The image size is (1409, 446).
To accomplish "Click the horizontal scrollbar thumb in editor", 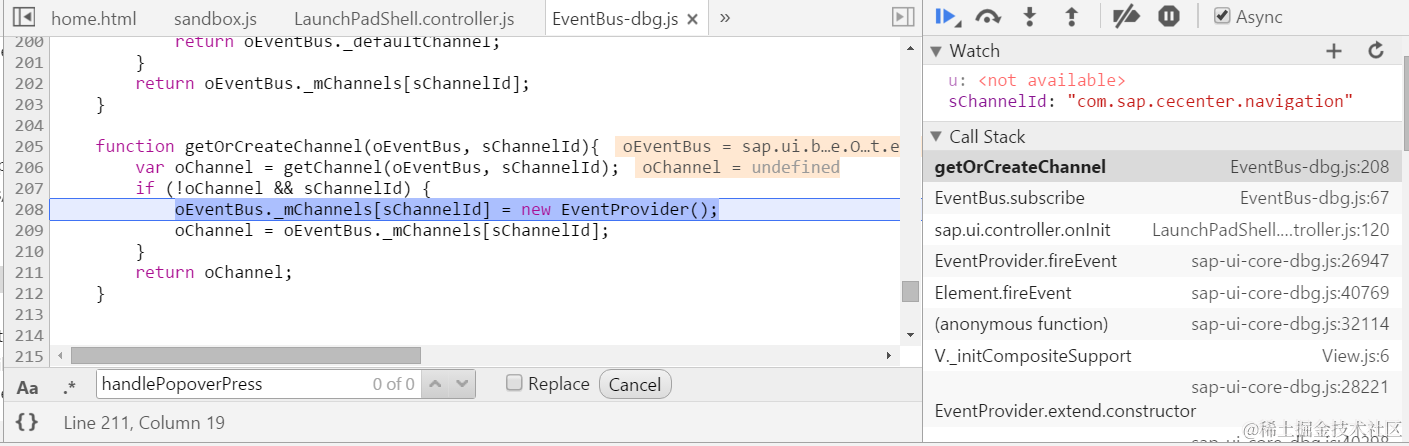I will click(x=246, y=355).
